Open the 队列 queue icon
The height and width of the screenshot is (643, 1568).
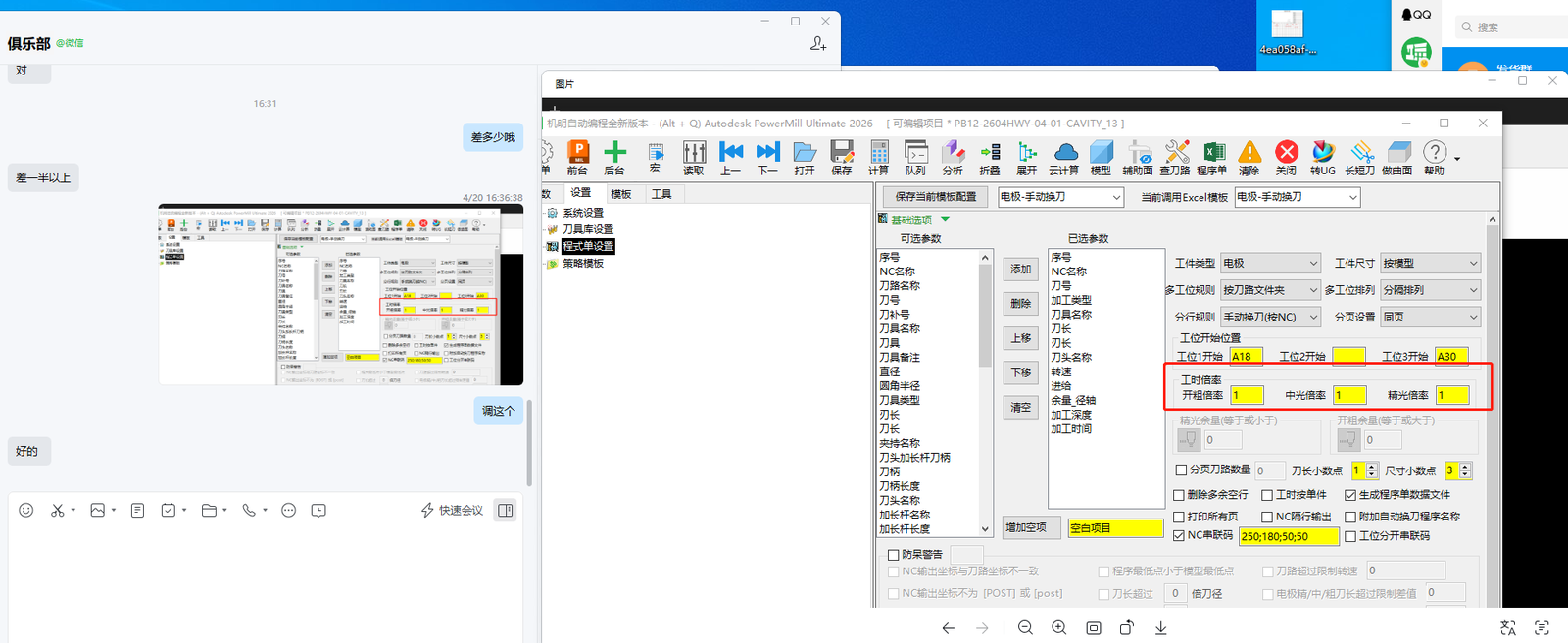916,157
